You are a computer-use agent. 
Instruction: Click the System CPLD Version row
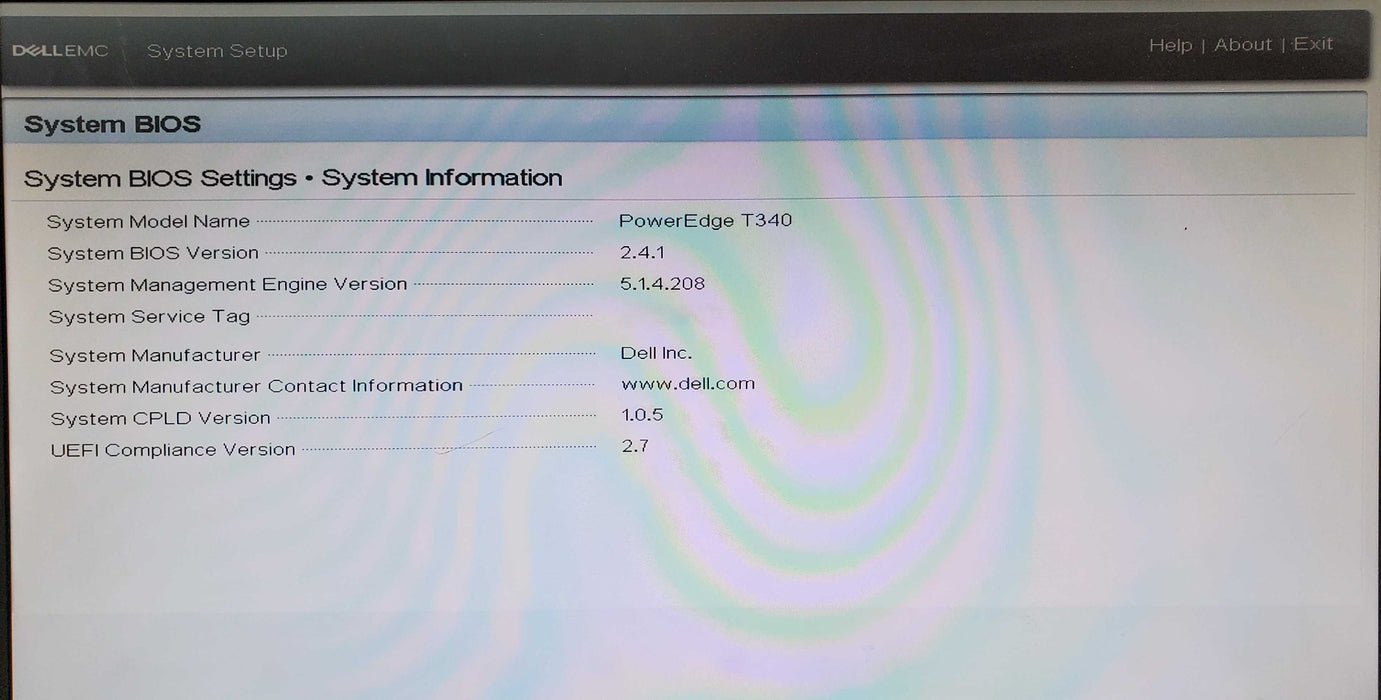click(x=159, y=417)
